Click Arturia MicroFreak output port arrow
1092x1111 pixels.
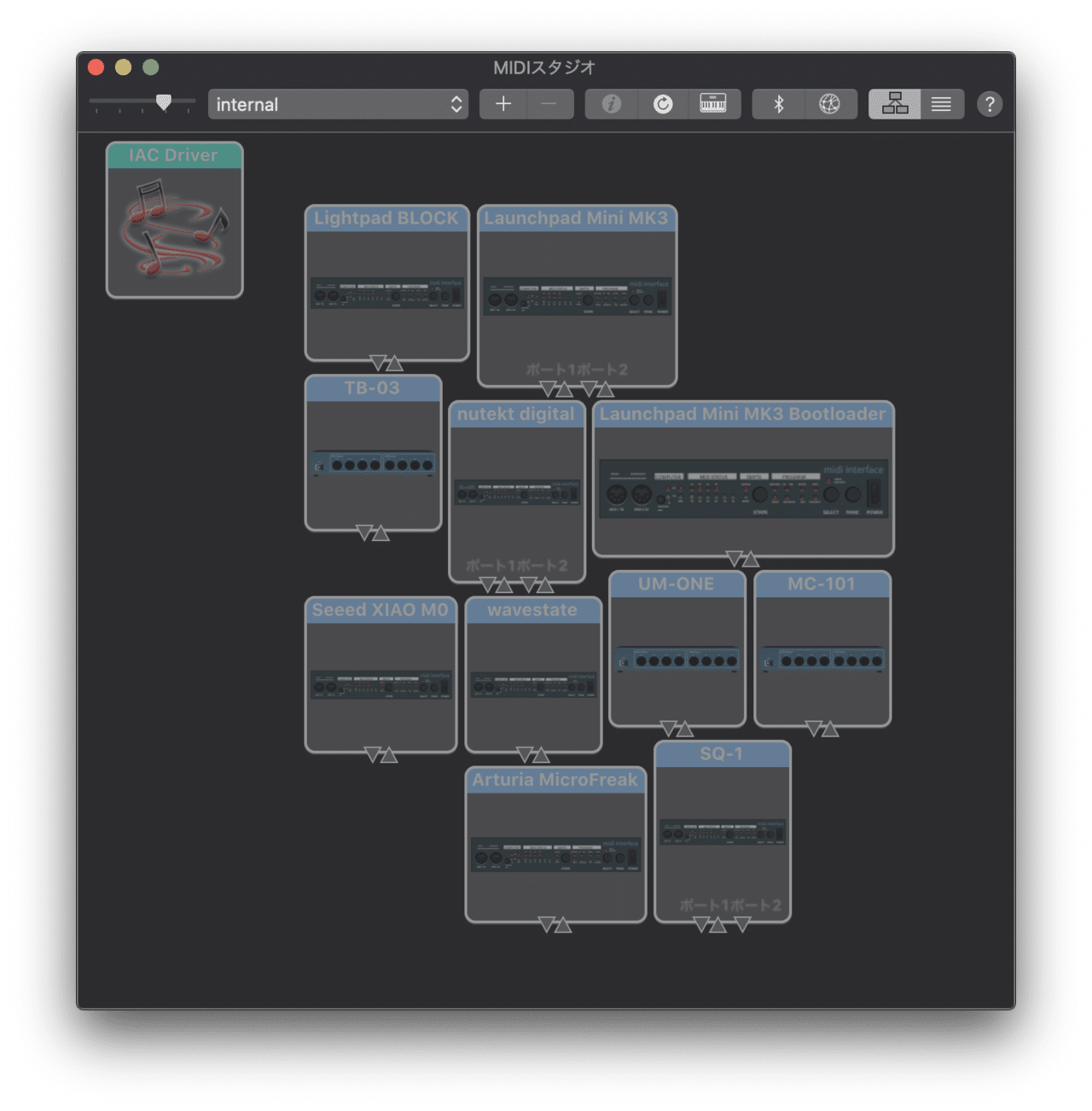click(x=547, y=924)
